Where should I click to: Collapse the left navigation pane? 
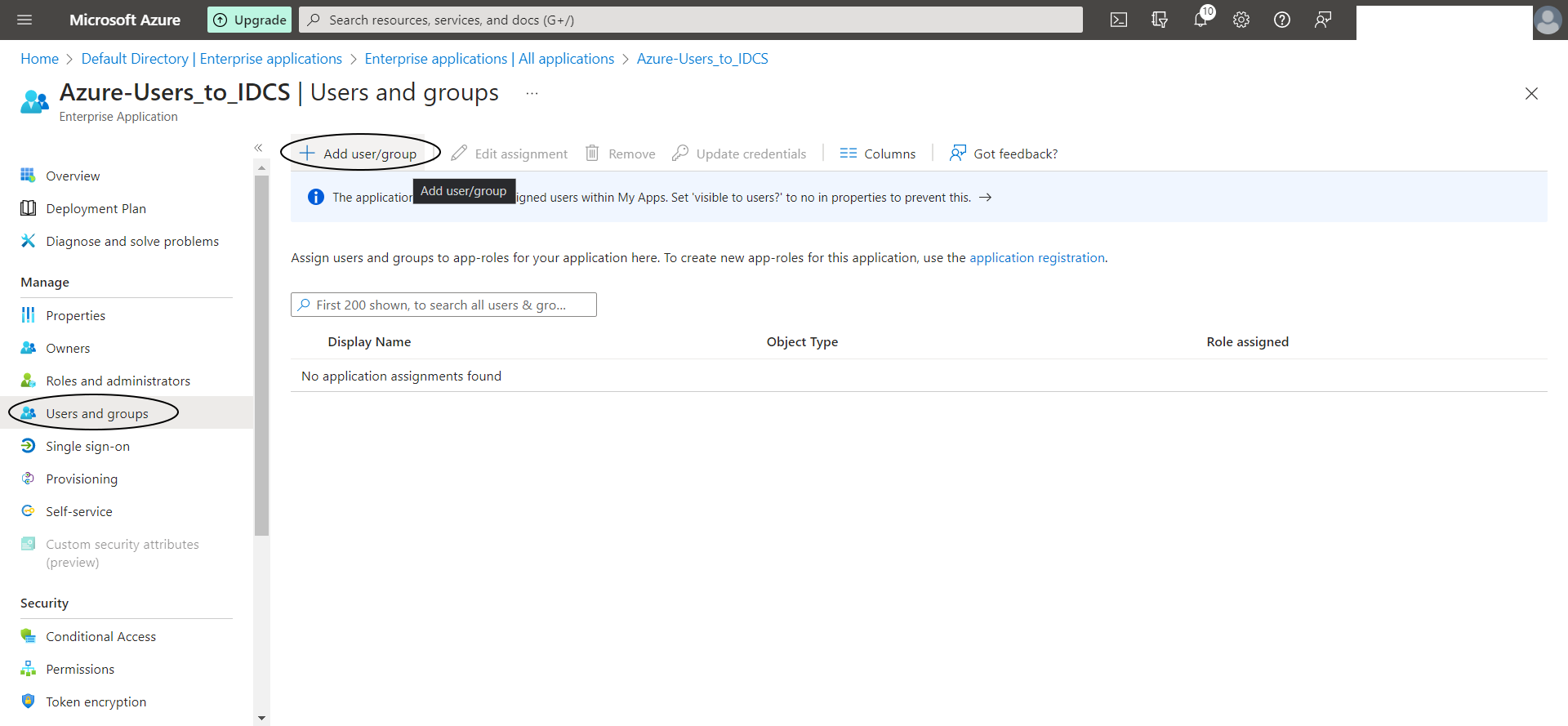coord(258,148)
